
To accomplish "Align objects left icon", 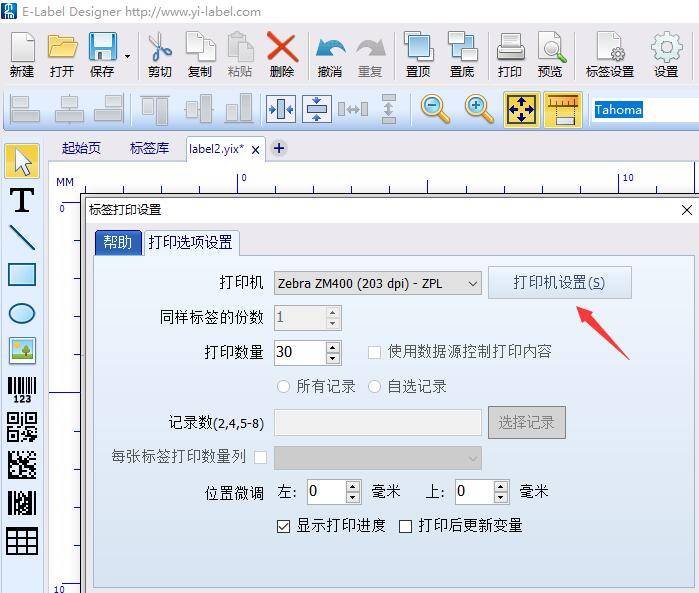I will click(x=25, y=109).
